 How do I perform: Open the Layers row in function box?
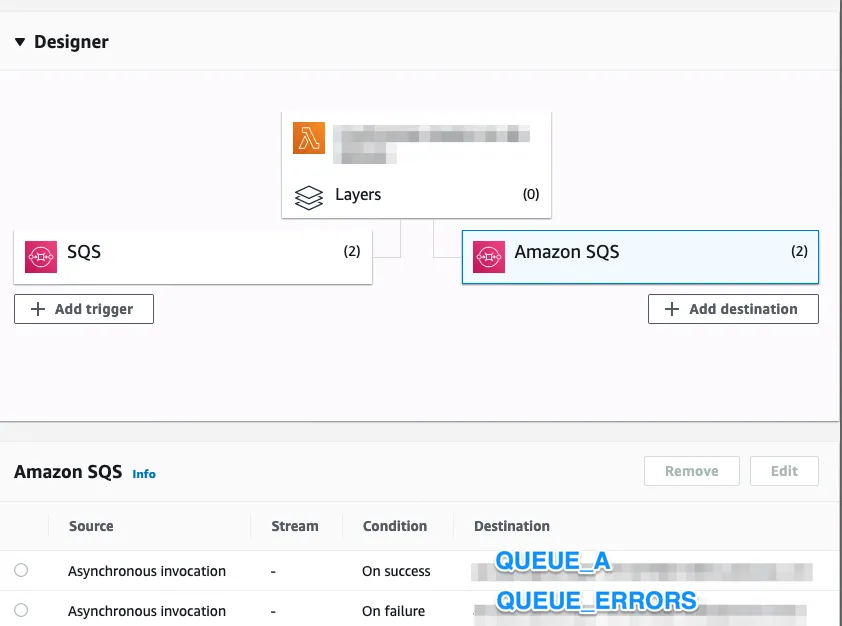(x=416, y=195)
